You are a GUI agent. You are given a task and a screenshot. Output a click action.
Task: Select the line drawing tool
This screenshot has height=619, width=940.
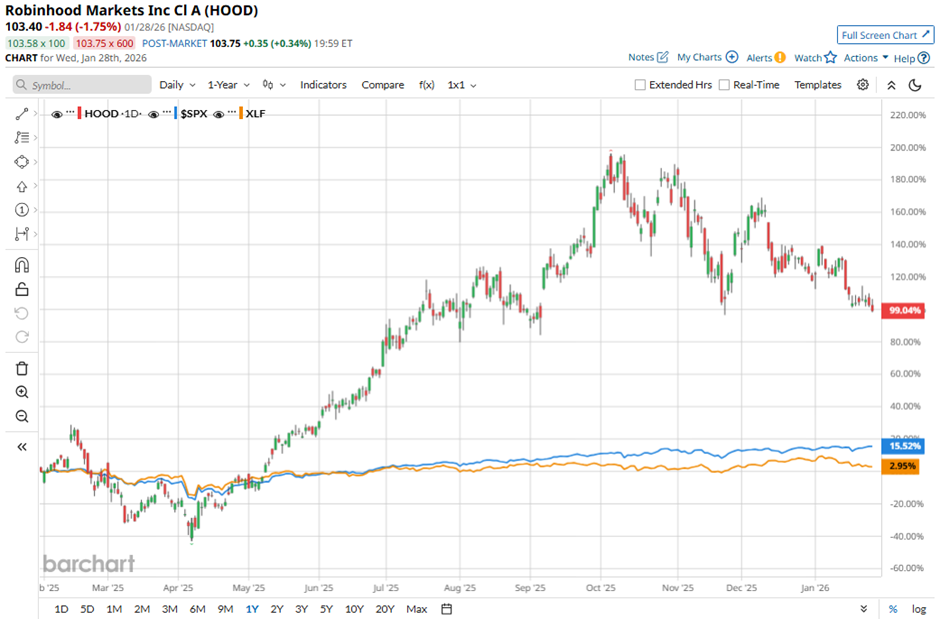click(21, 114)
